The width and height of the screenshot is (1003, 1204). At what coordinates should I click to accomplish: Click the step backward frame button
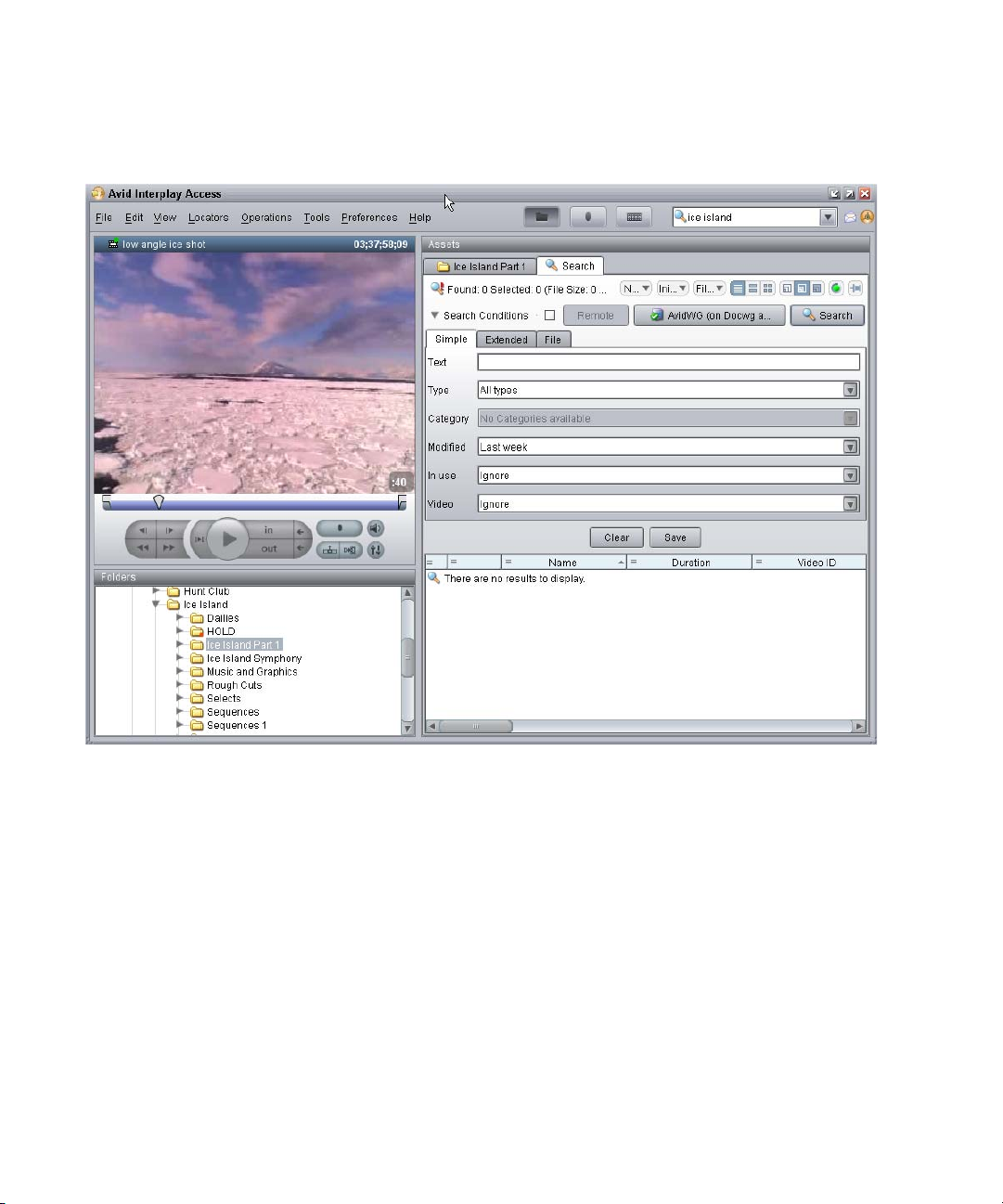(x=143, y=531)
